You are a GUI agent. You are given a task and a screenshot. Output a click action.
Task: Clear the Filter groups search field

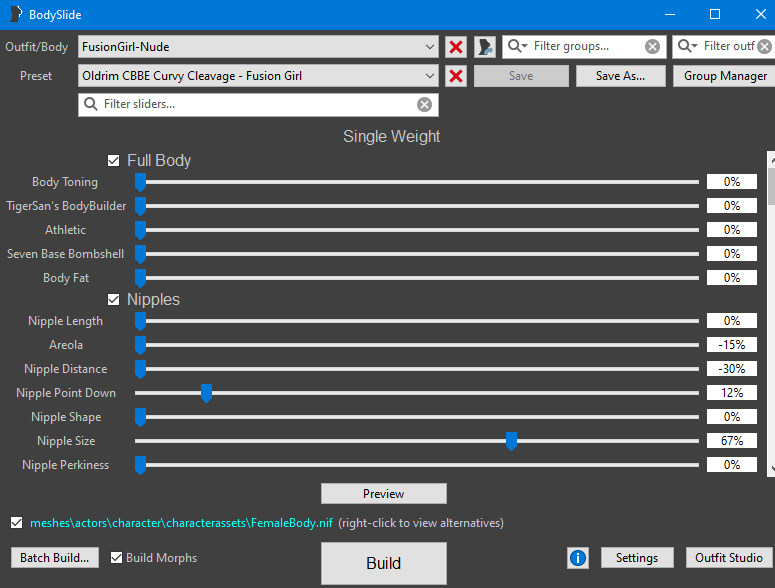coord(652,46)
